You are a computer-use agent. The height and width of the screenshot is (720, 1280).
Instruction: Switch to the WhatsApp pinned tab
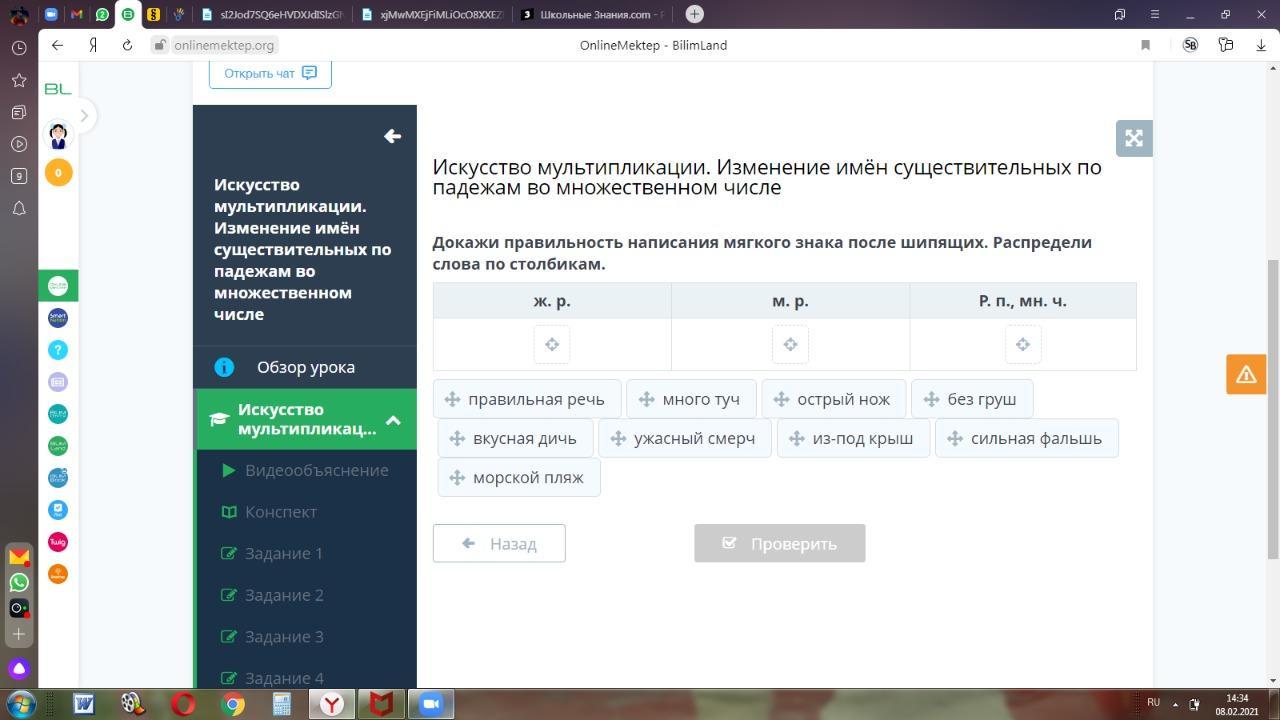102,14
